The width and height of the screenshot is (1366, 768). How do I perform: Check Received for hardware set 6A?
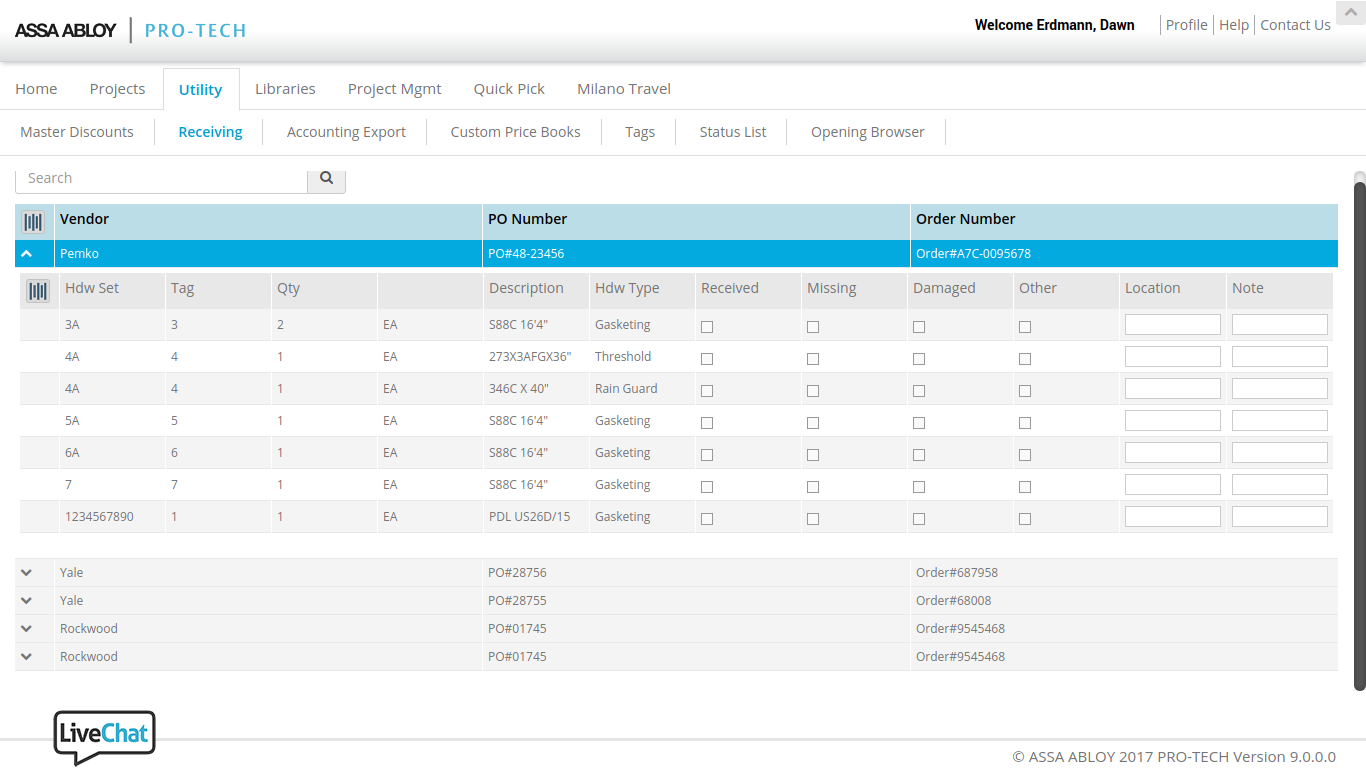[707, 455]
